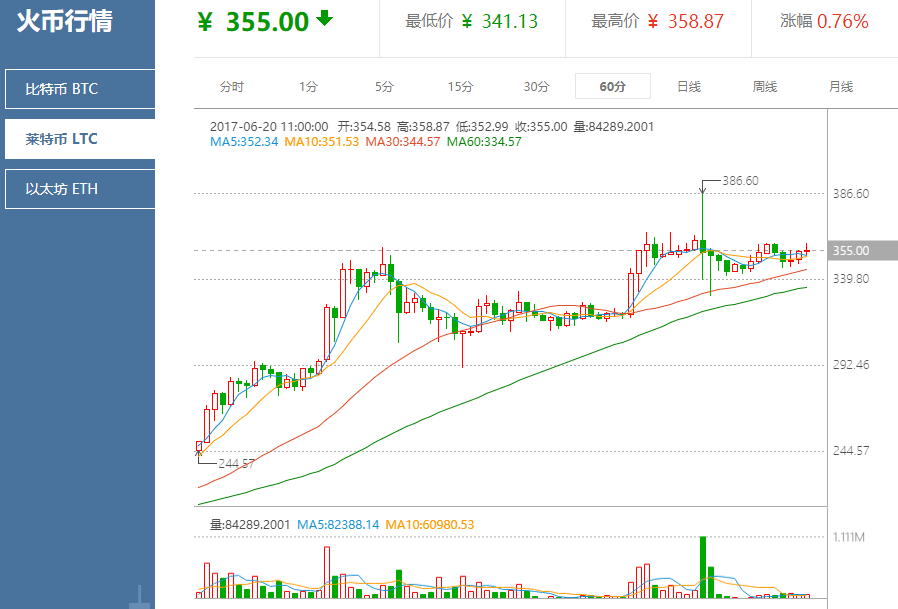
Task: Select the 比特币 BTC market
Action: [80, 89]
